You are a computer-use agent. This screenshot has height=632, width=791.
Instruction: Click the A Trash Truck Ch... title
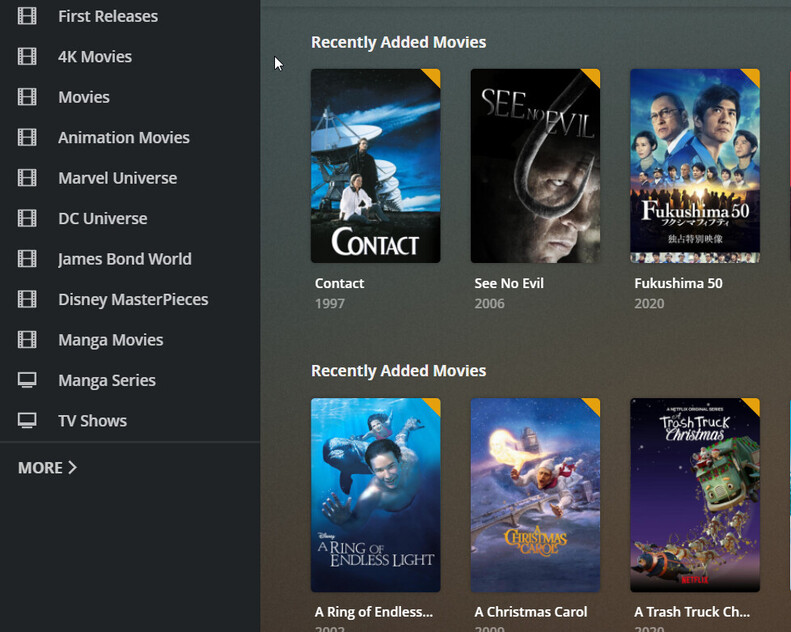pos(692,612)
